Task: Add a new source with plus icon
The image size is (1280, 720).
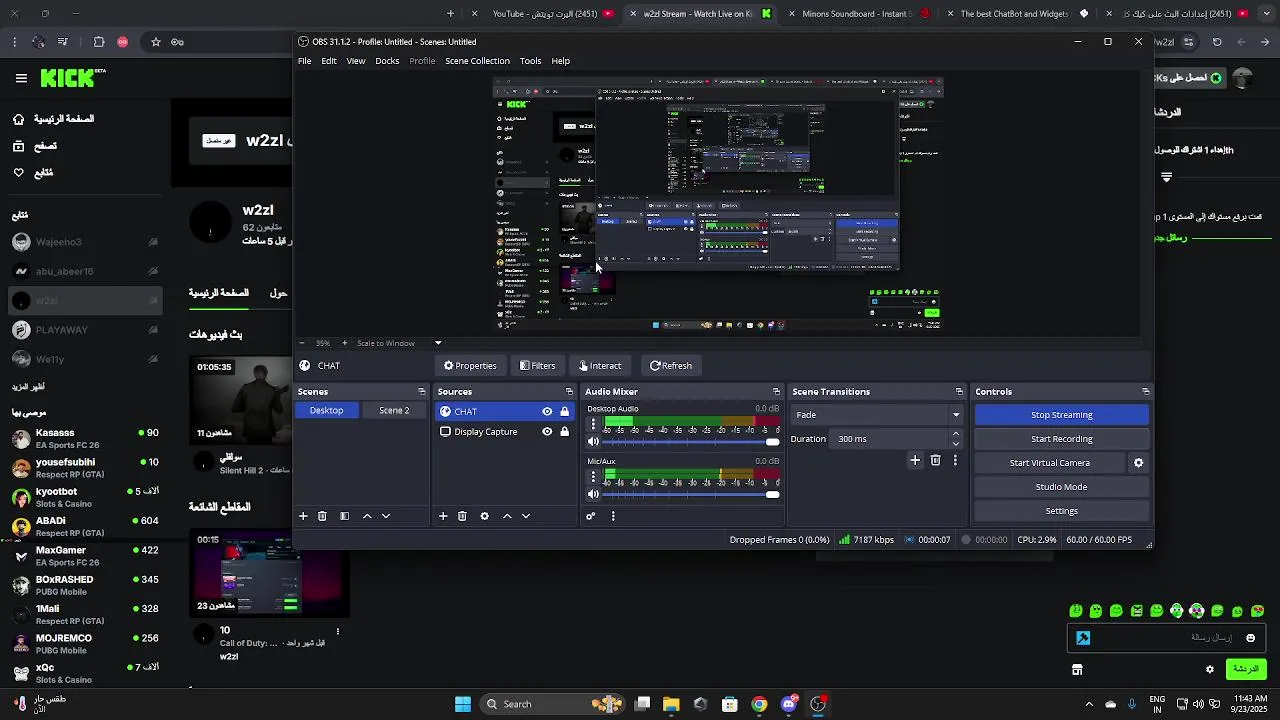Action: click(443, 516)
